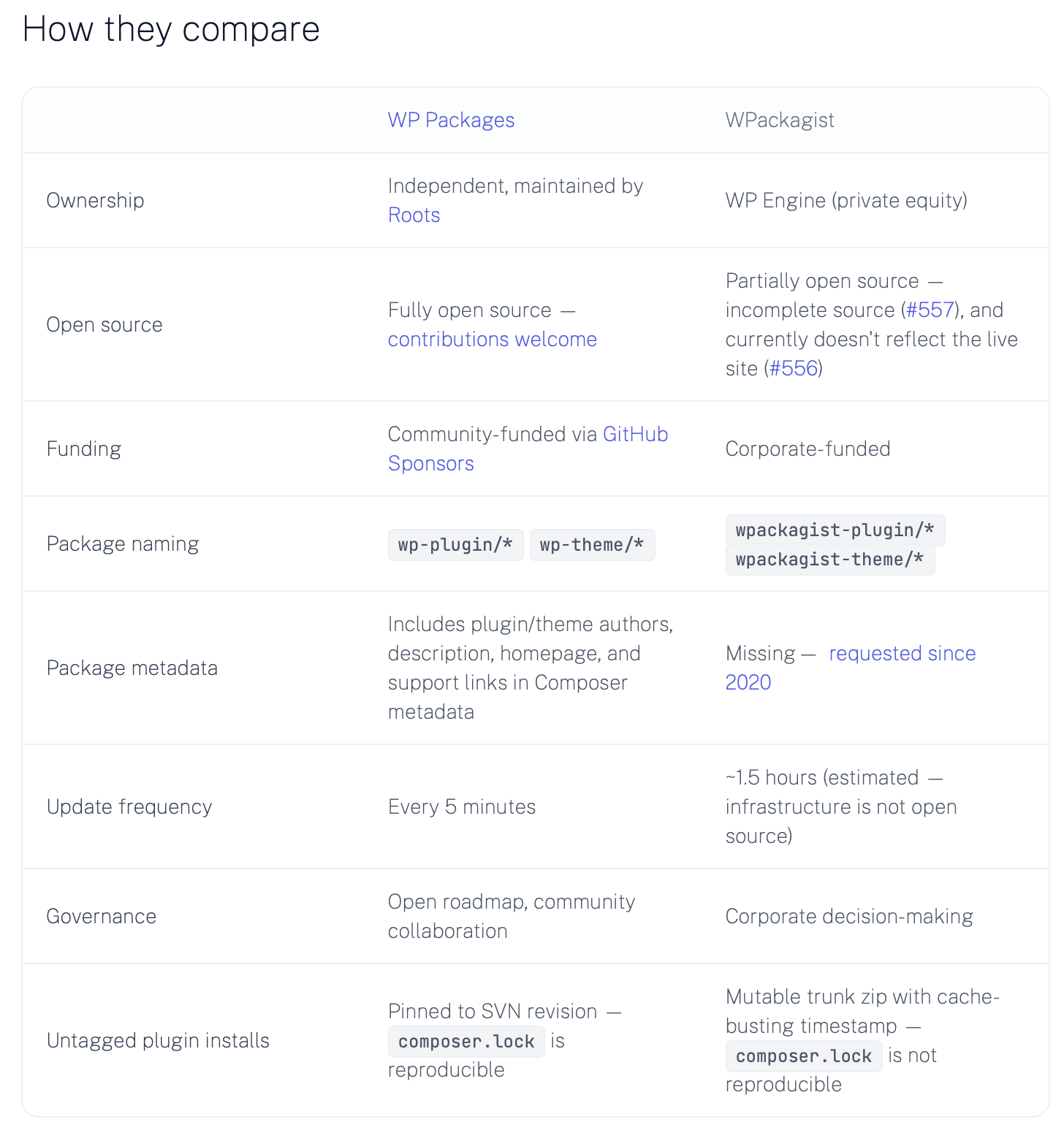The height and width of the screenshot is (1141, 1064).
Task: Click the "Update frequency" row label
Action: tap(129, 806)
